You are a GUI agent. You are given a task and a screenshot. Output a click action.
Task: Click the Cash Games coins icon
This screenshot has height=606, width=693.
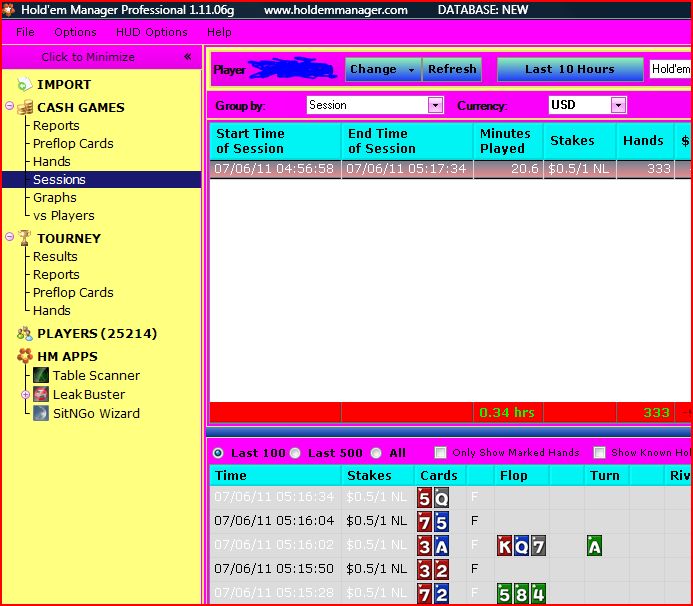[x=25, y=107]
